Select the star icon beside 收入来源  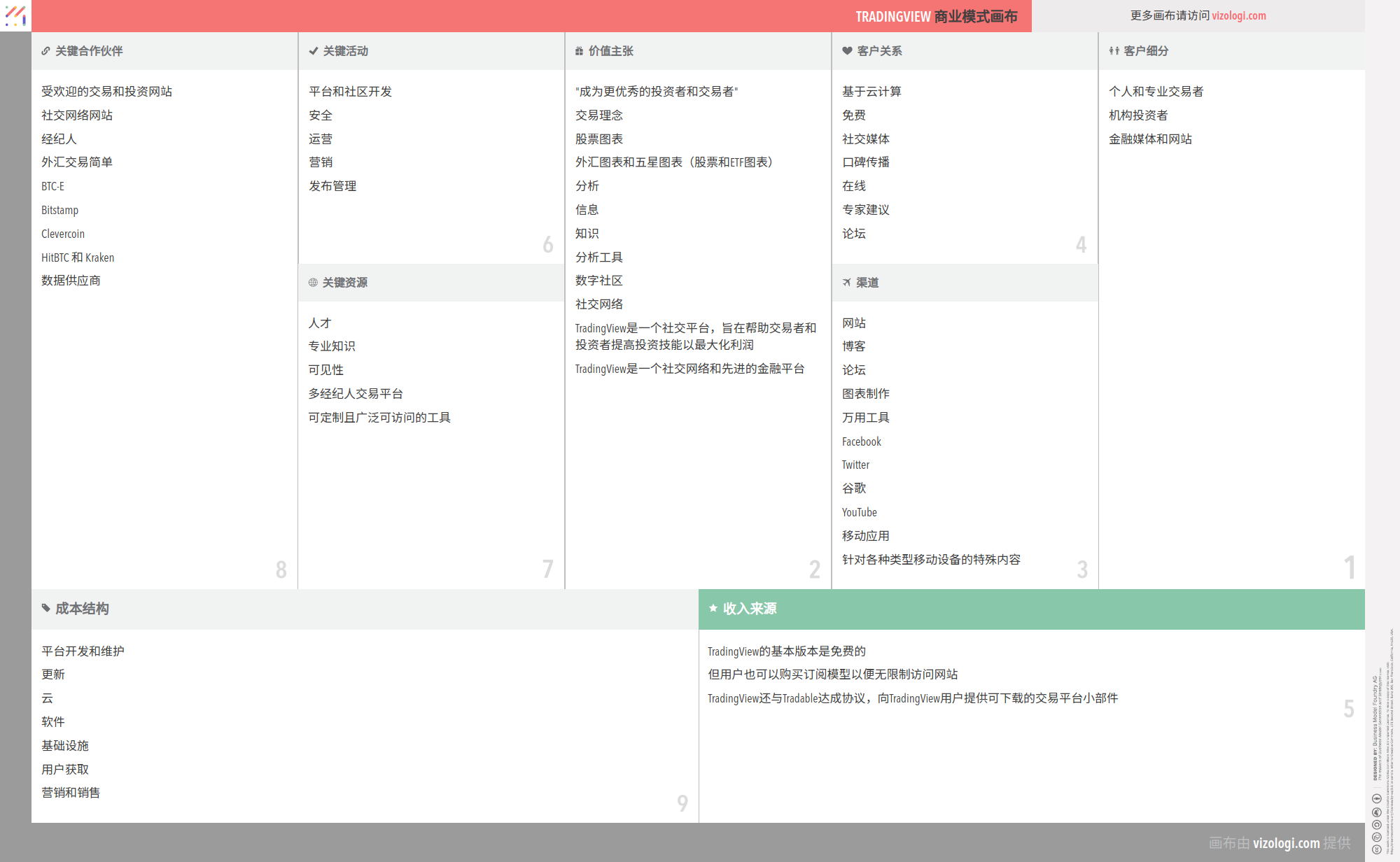713,609
